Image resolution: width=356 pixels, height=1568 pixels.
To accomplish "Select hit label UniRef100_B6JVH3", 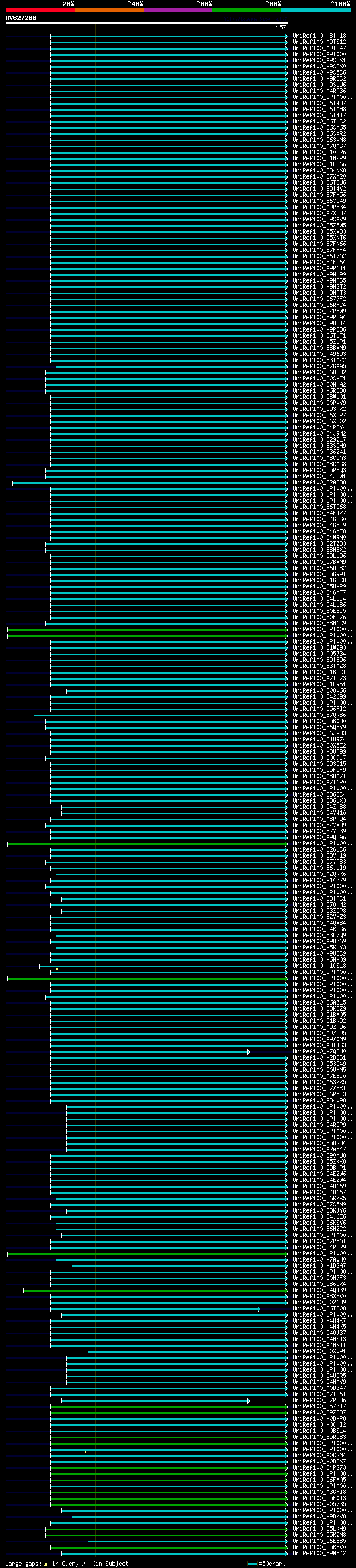I will [319, 734].
